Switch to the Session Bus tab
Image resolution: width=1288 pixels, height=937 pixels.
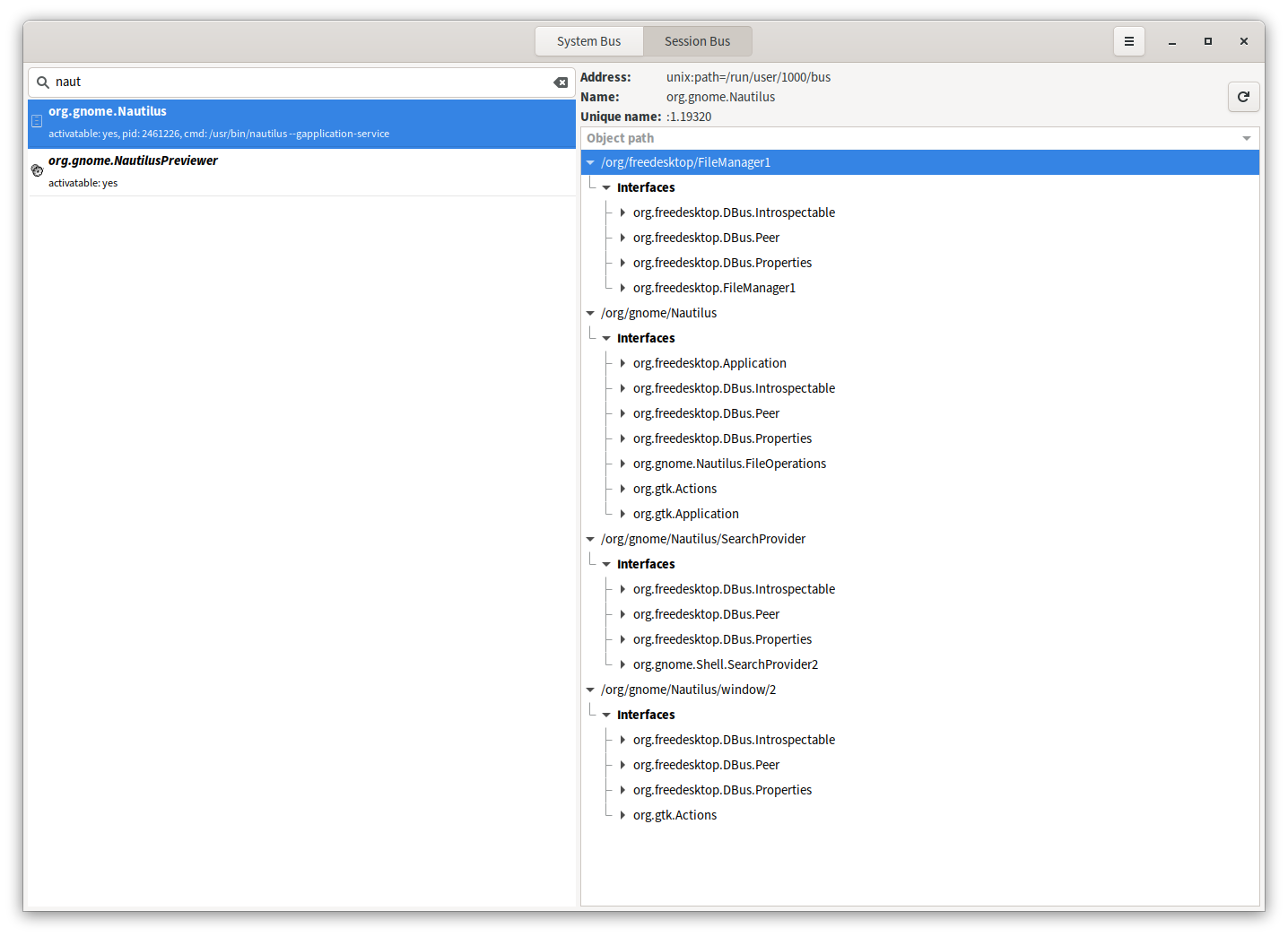(x=697, y=41)
